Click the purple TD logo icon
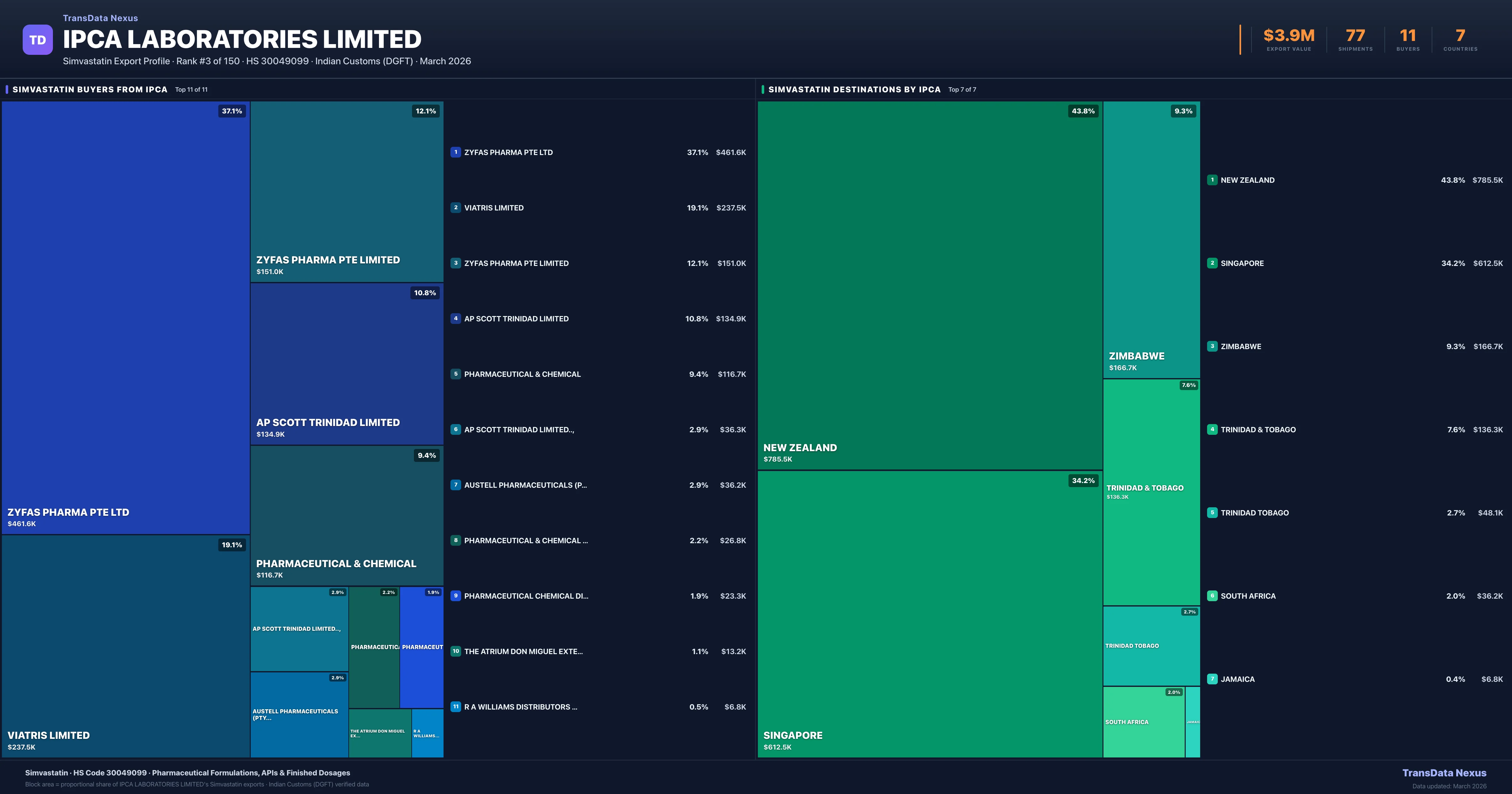Viewport: 1512px width, 794px height. (37, 40)
